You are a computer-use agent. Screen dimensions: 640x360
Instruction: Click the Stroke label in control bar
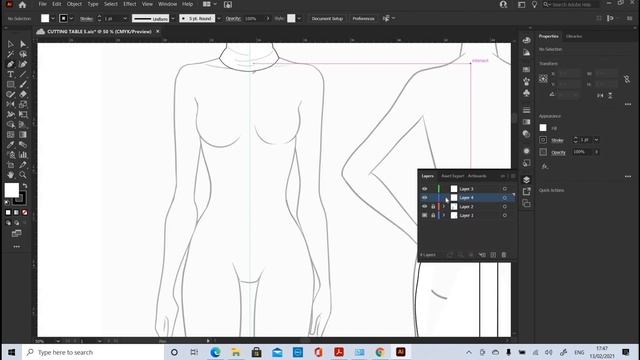pyautogui.click(x=86, y=19)
